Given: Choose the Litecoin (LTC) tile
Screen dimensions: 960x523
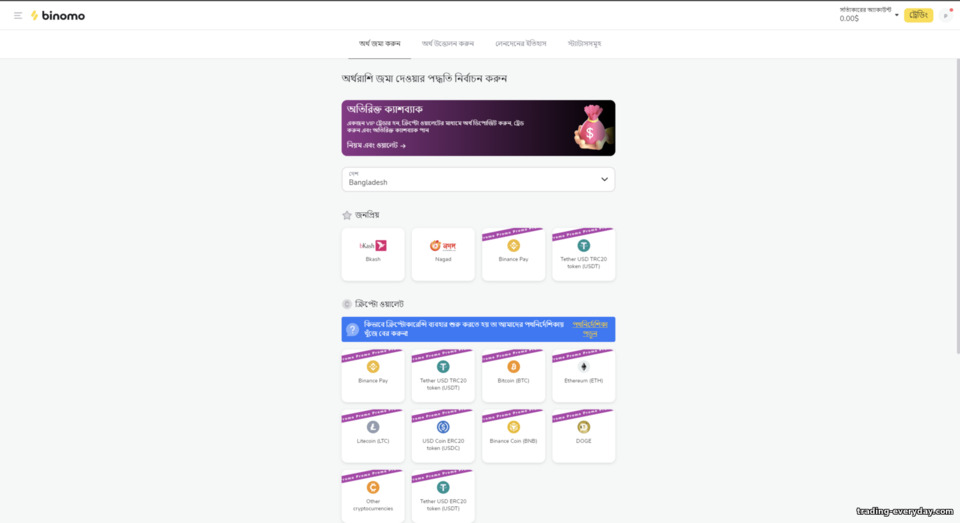Looking at the screenshot, I should coord(373,436).
